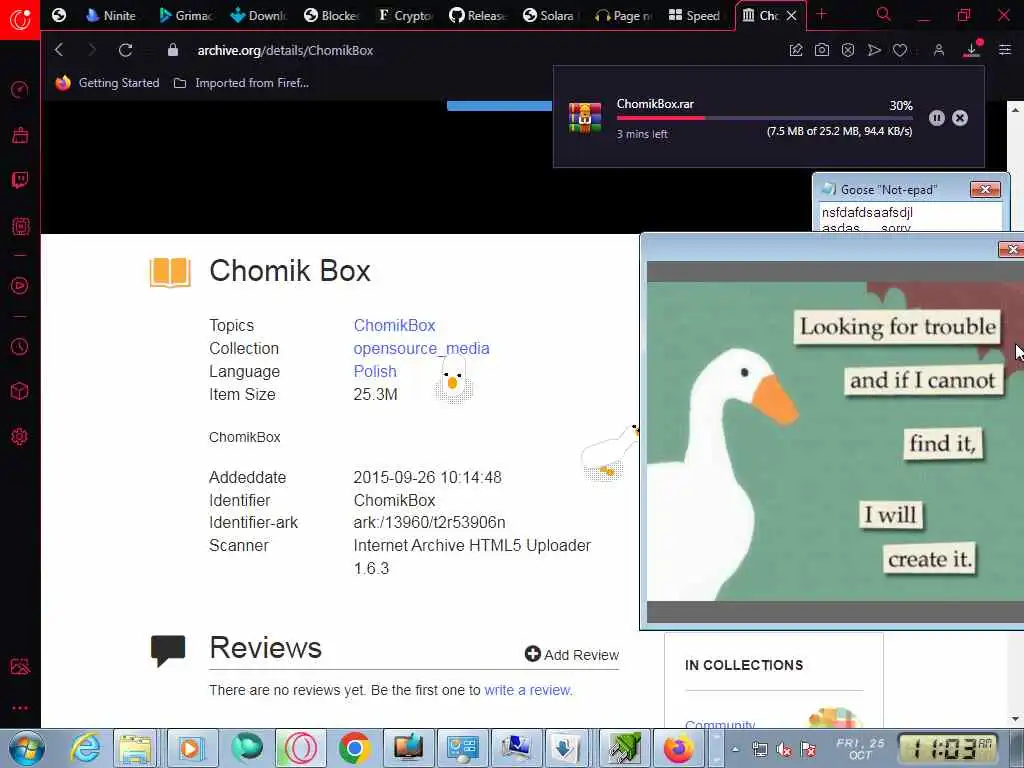The width and height of the screenshot is (1024, 768).
Task: Switch to the Grimac tab
Action: [185, 15]
